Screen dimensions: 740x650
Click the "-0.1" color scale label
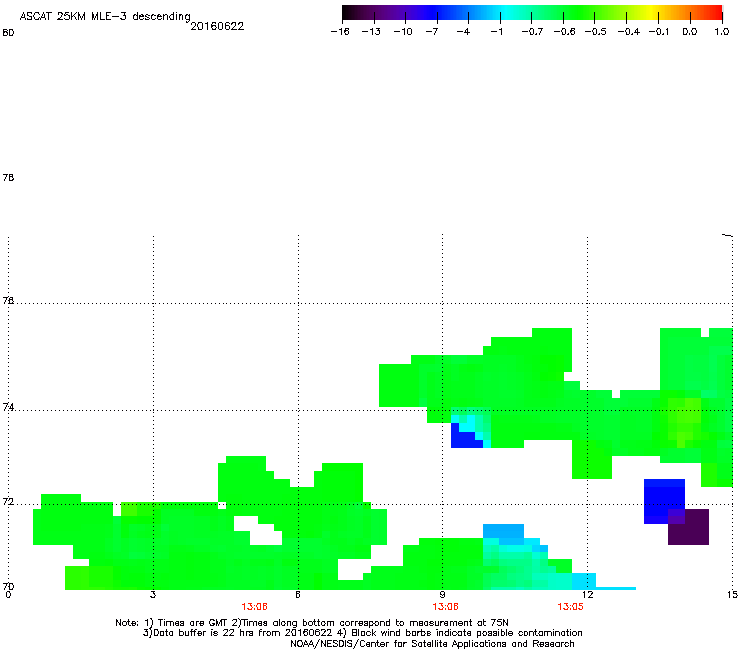click(x=659, y=32)
